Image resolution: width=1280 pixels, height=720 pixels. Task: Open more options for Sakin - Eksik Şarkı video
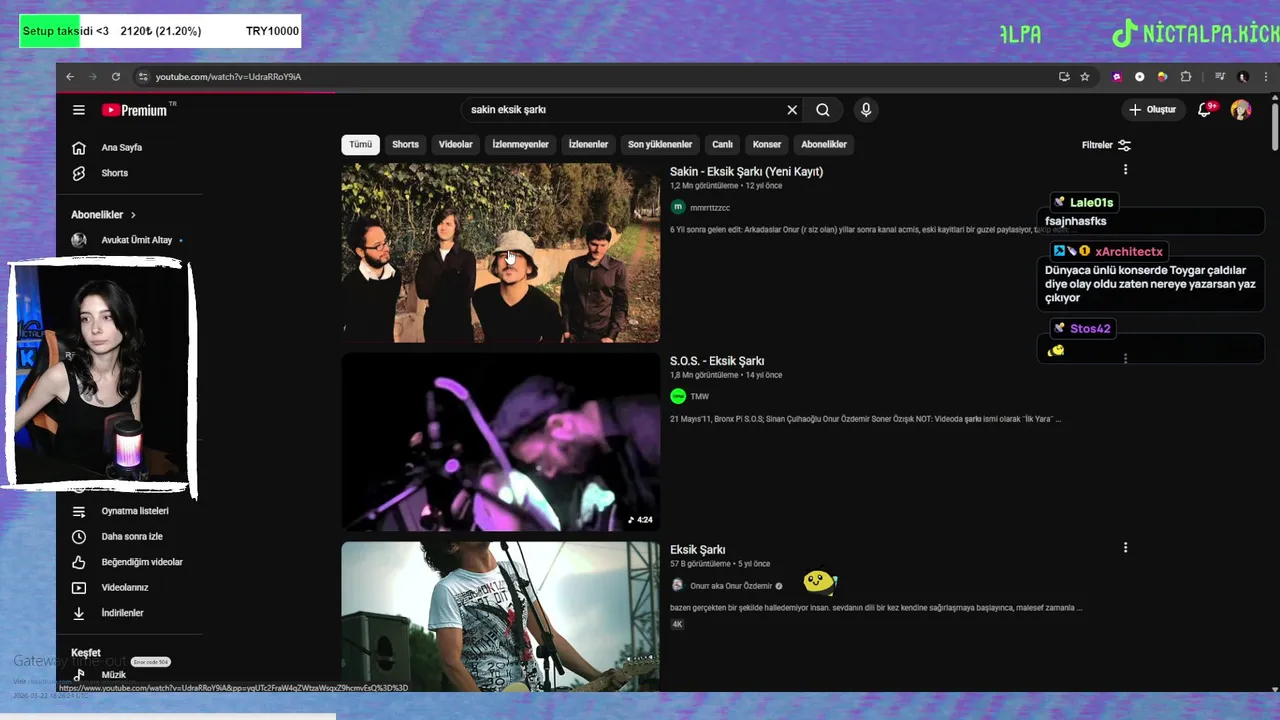[1125, 170]
